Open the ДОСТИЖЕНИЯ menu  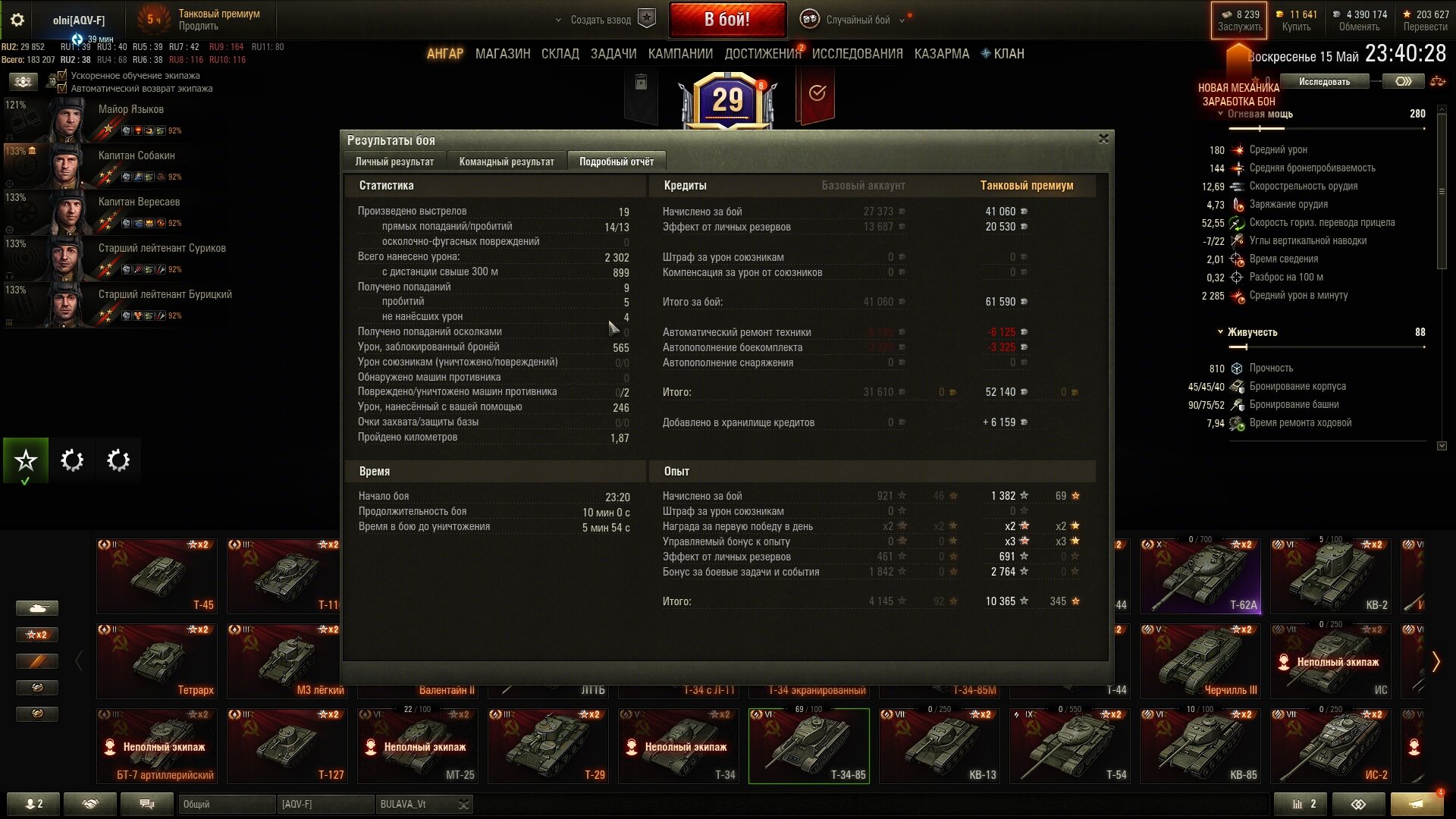(763, 54)
